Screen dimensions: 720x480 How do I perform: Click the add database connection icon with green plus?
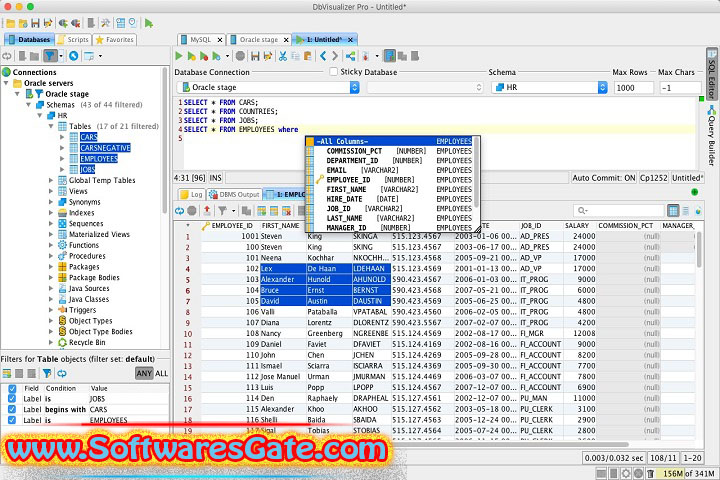[63, 23]
